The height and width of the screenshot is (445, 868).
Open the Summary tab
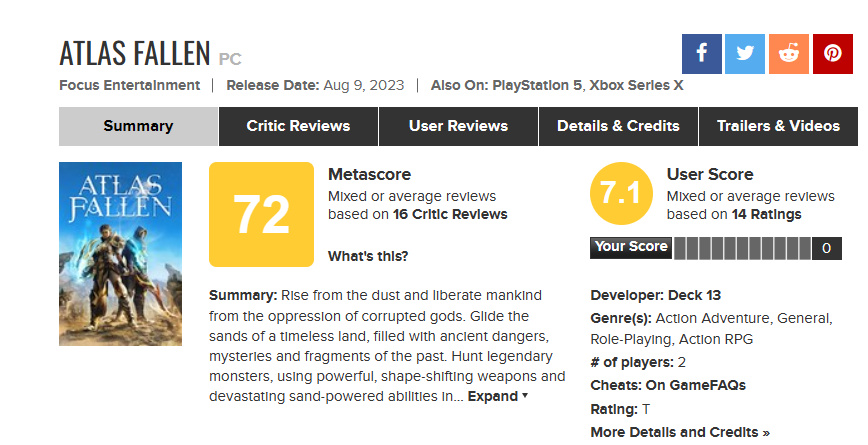(138, 126)
